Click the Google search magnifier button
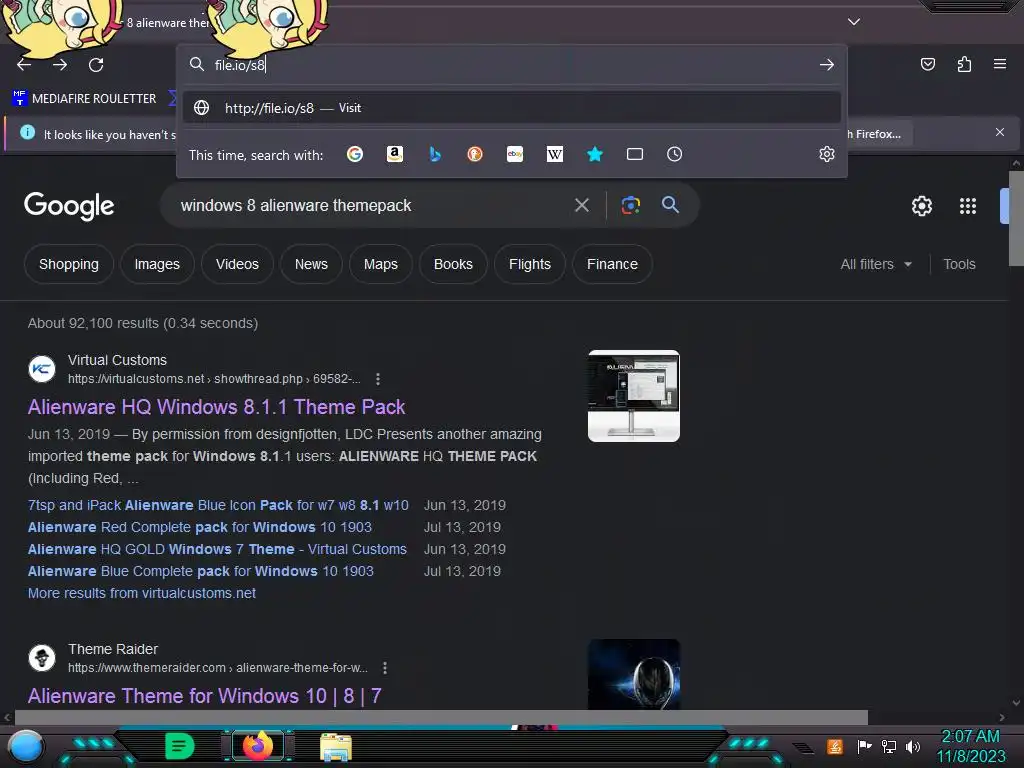 coord(670,204)
